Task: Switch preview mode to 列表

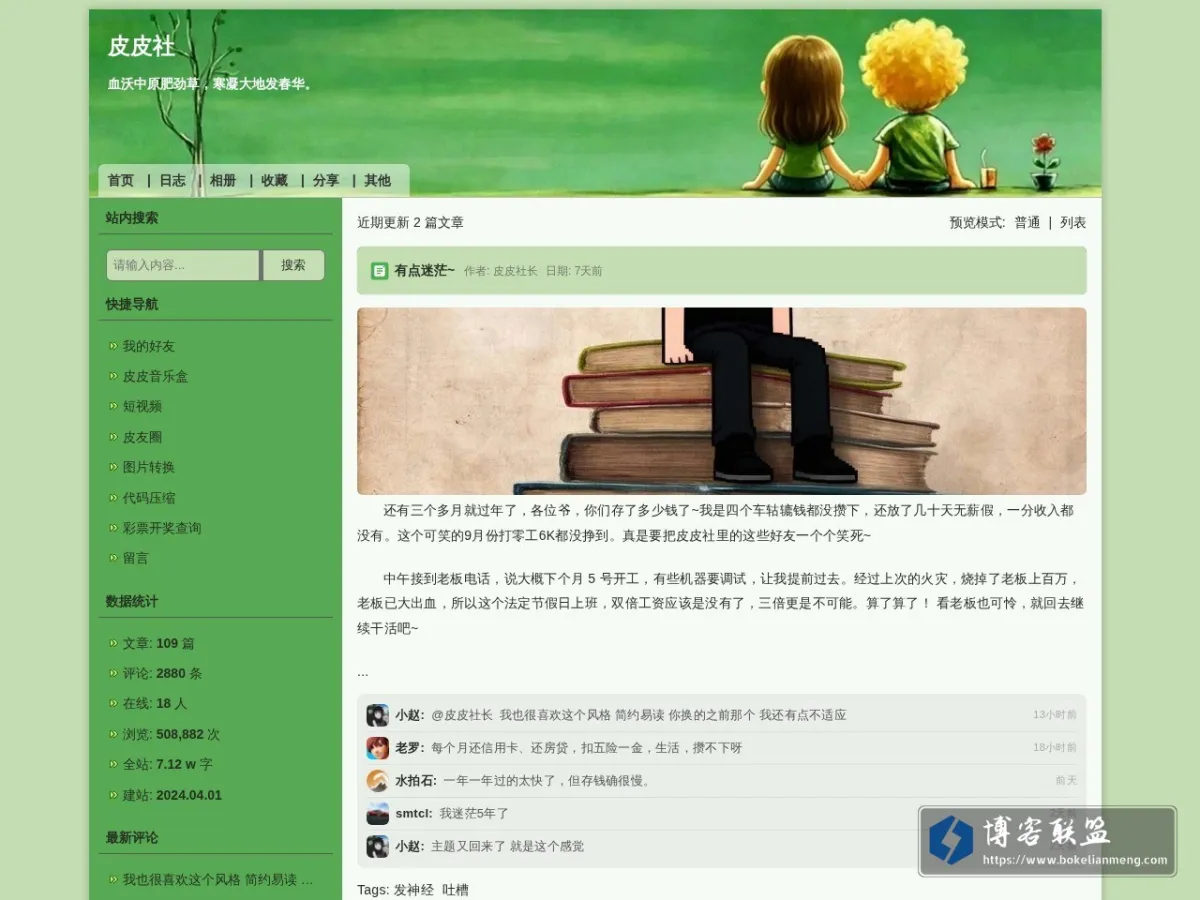Action: (x=1073, y=222)
